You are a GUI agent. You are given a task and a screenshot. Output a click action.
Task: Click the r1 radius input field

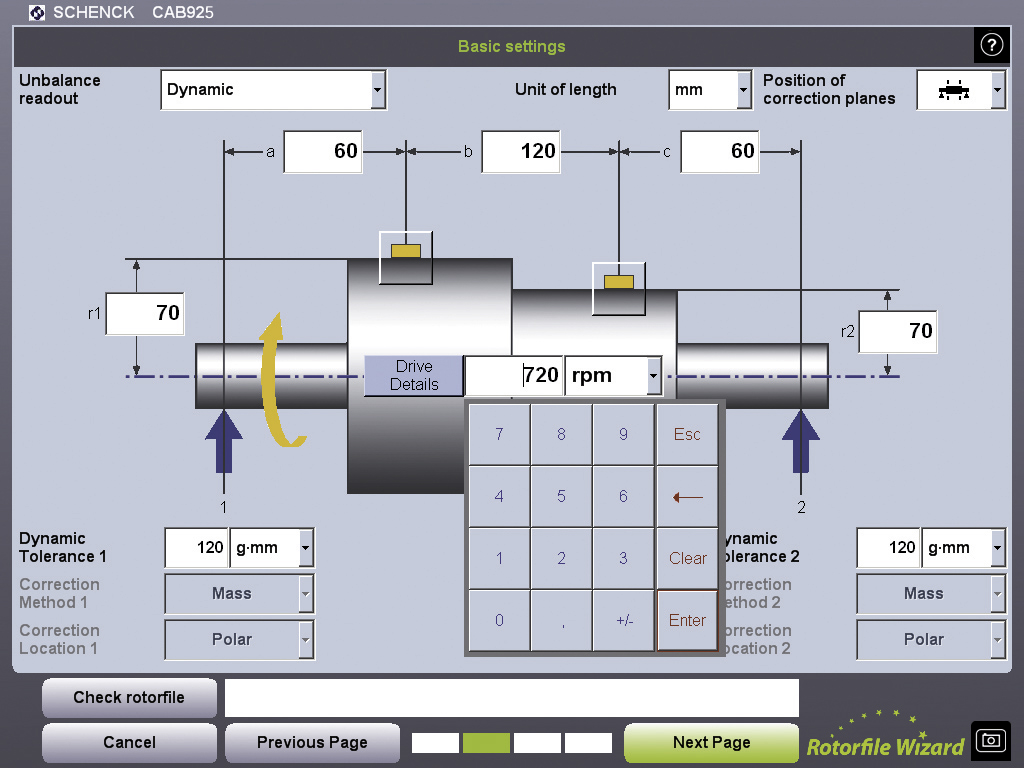point(145,314)
